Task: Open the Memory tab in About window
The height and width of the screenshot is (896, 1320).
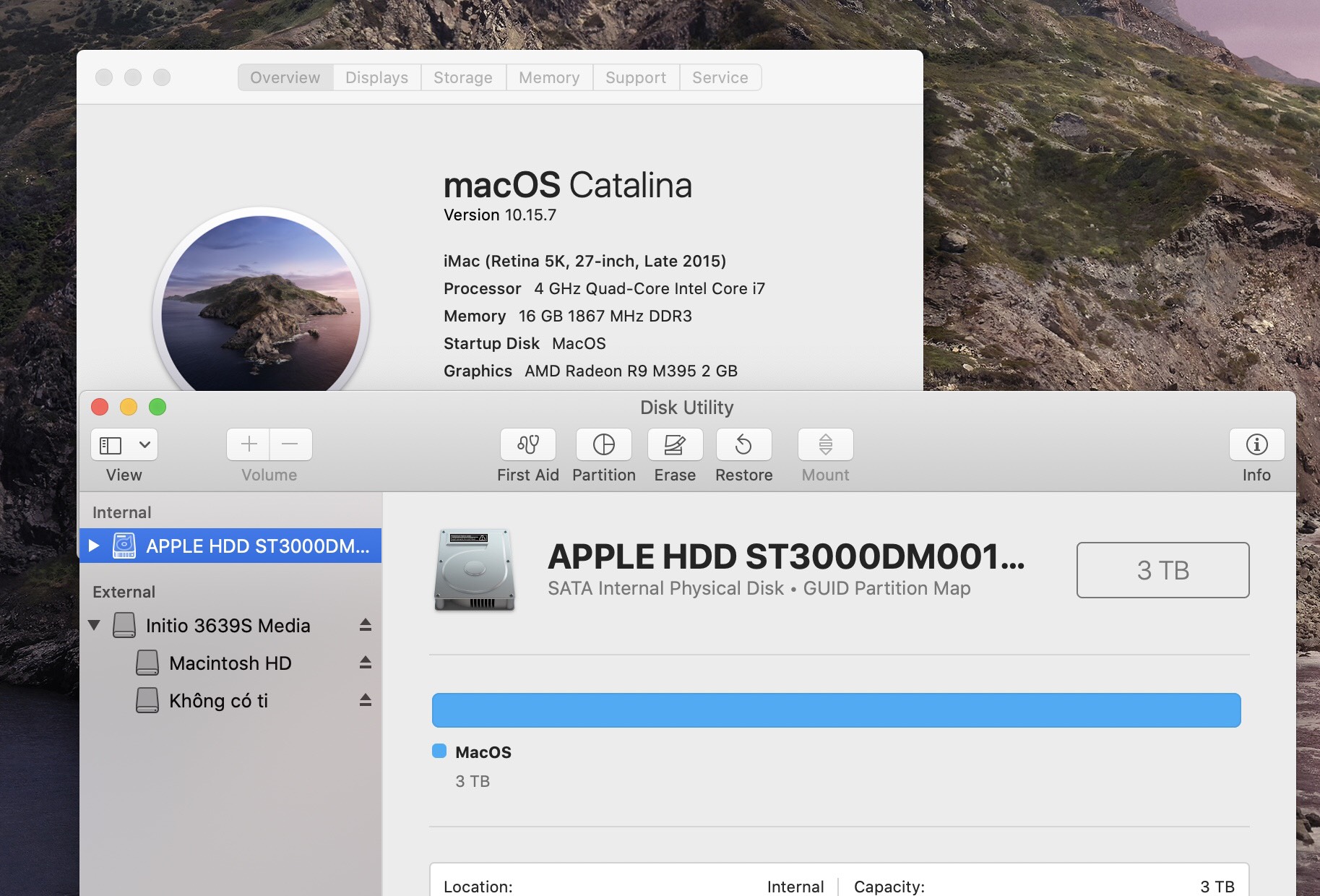Action: (x=548, y=77)
